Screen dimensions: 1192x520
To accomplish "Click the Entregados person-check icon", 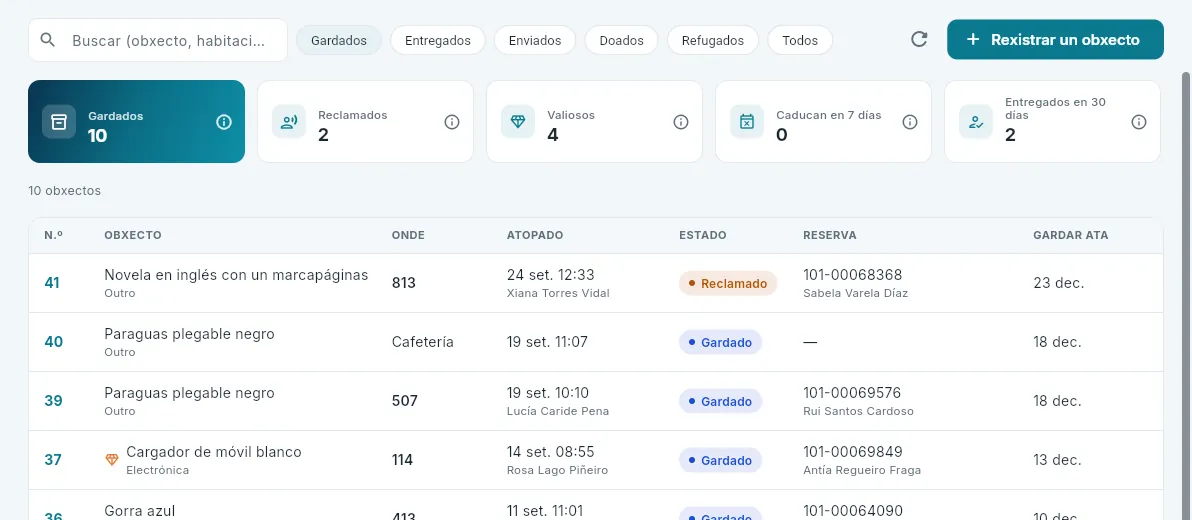I will [975, 122].
